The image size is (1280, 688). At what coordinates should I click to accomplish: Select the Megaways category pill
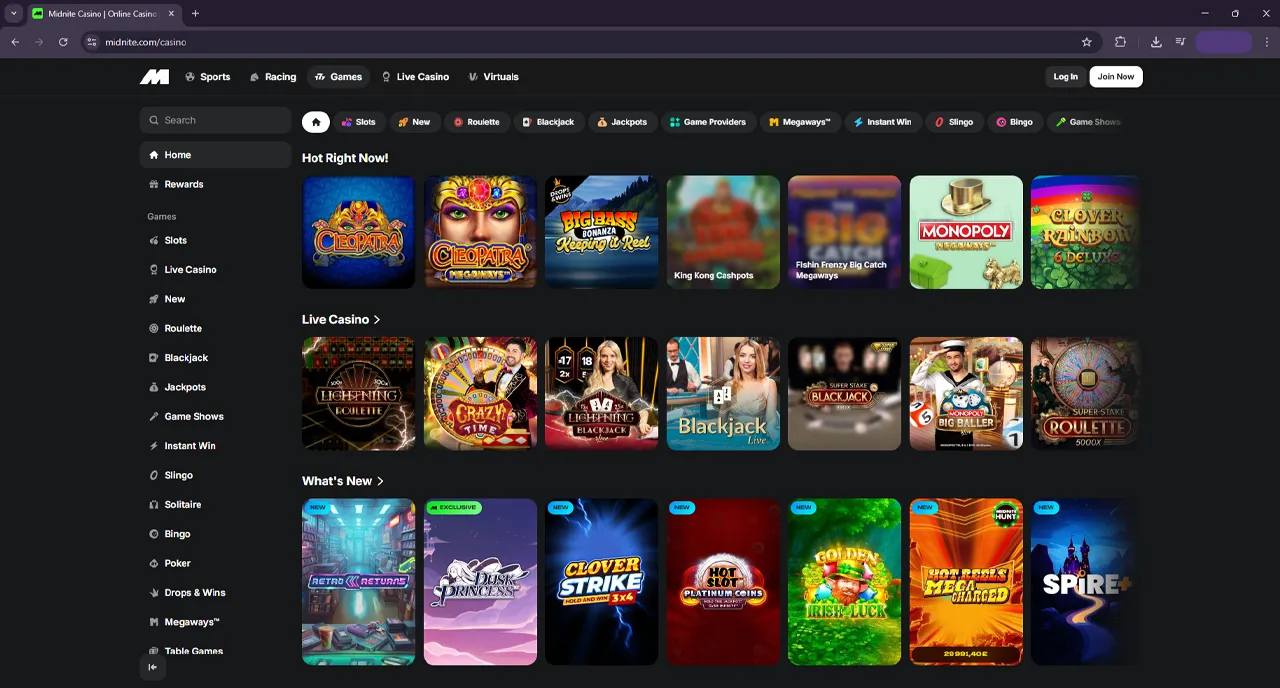(799, 122)
